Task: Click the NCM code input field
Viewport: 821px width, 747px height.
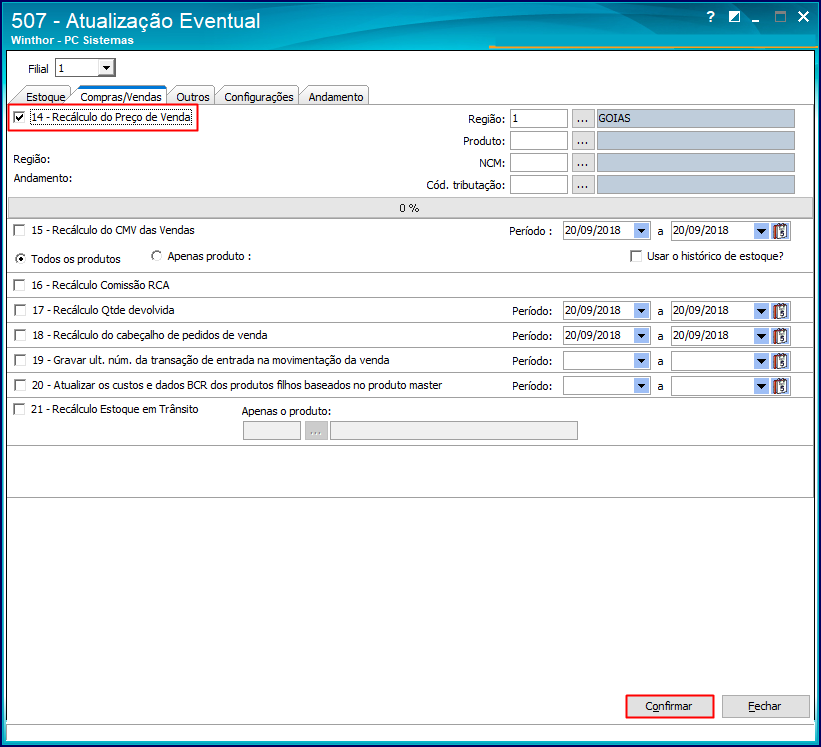Action: pos(539,163)
